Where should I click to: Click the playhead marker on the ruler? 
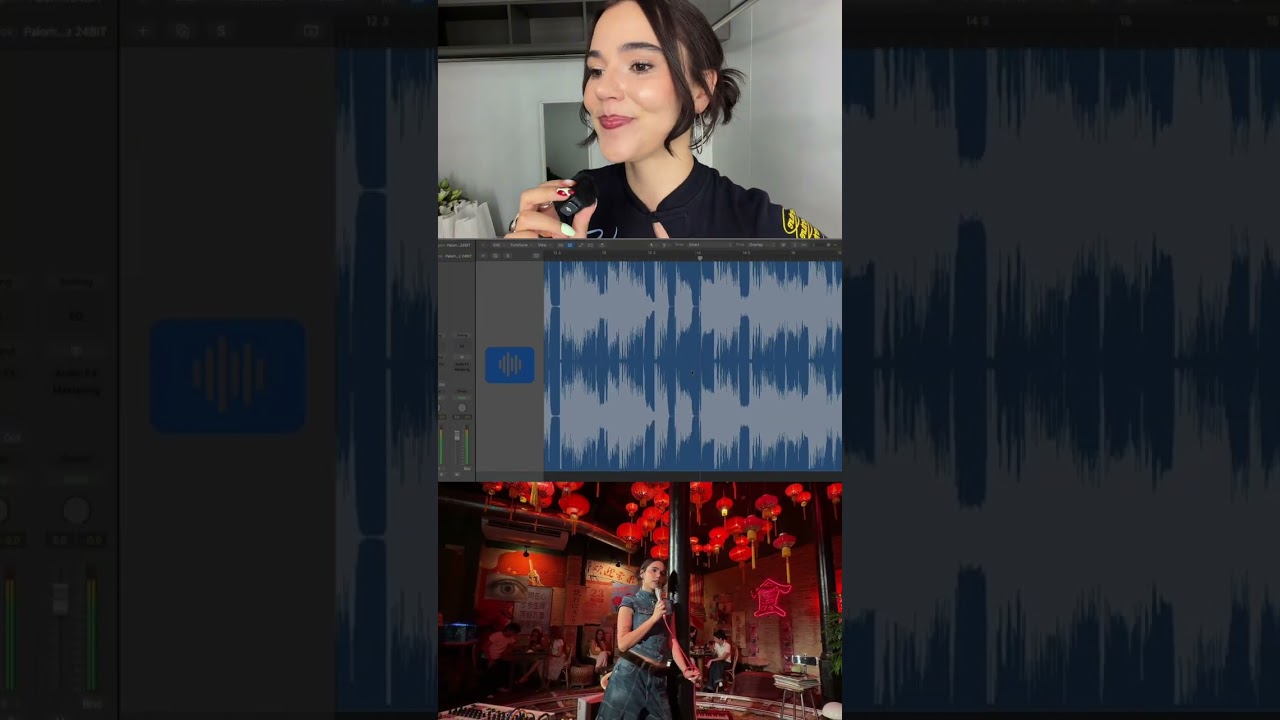[x=700, y=258]
